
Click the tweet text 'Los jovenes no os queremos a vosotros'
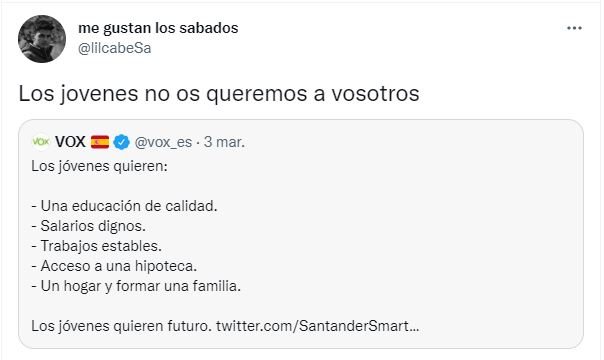point(219,94)
